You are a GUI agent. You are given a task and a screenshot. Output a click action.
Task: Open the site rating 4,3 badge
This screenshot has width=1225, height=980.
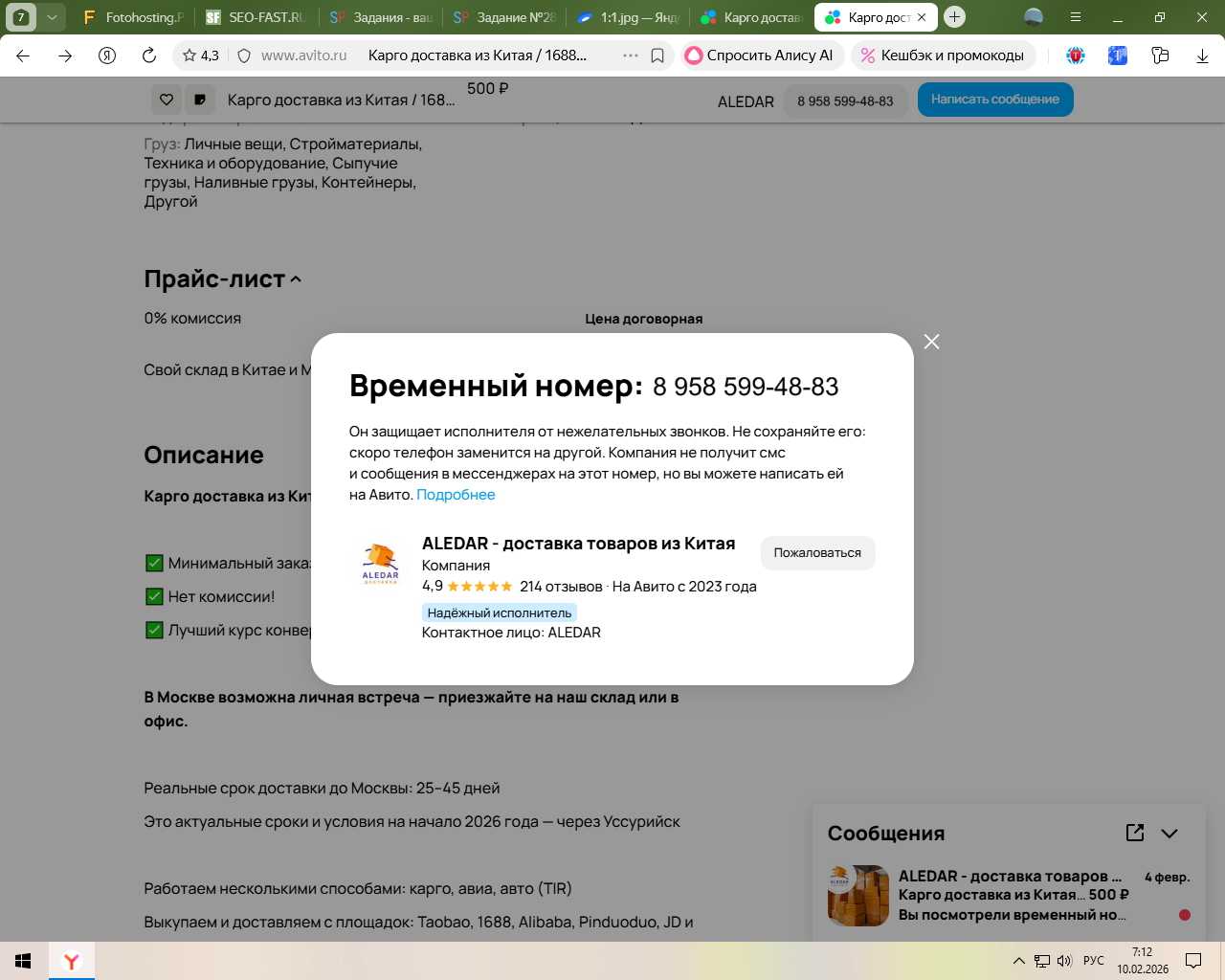pyautogui.click(x=201, y=56)
